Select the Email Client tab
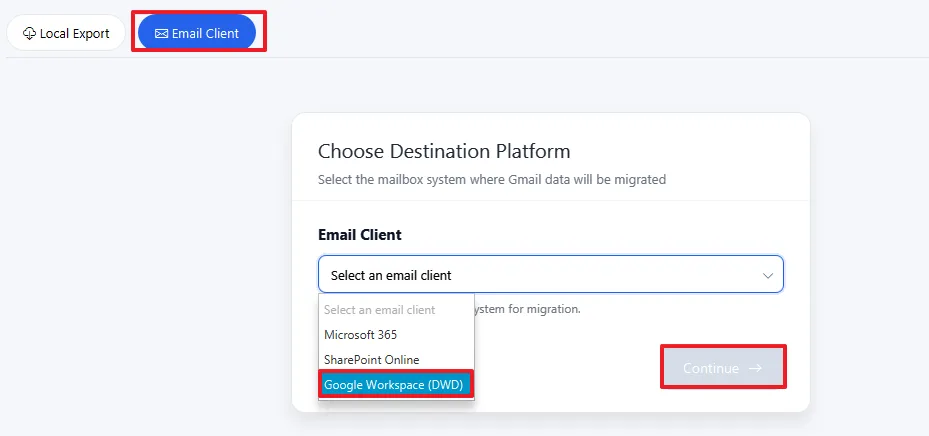929x436 pixels. coord(197,33)
